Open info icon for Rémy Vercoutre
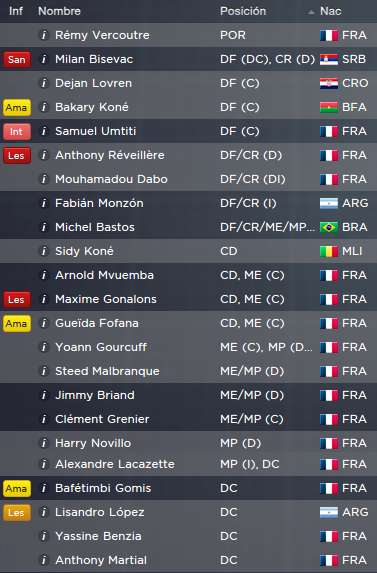The image size is (377, 573). pos(43,35)
